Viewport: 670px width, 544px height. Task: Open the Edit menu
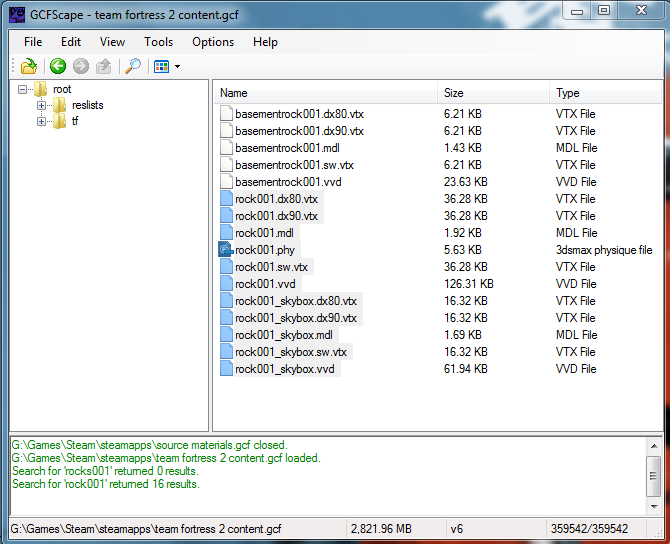pyautogui.click(x=71, y=42)
